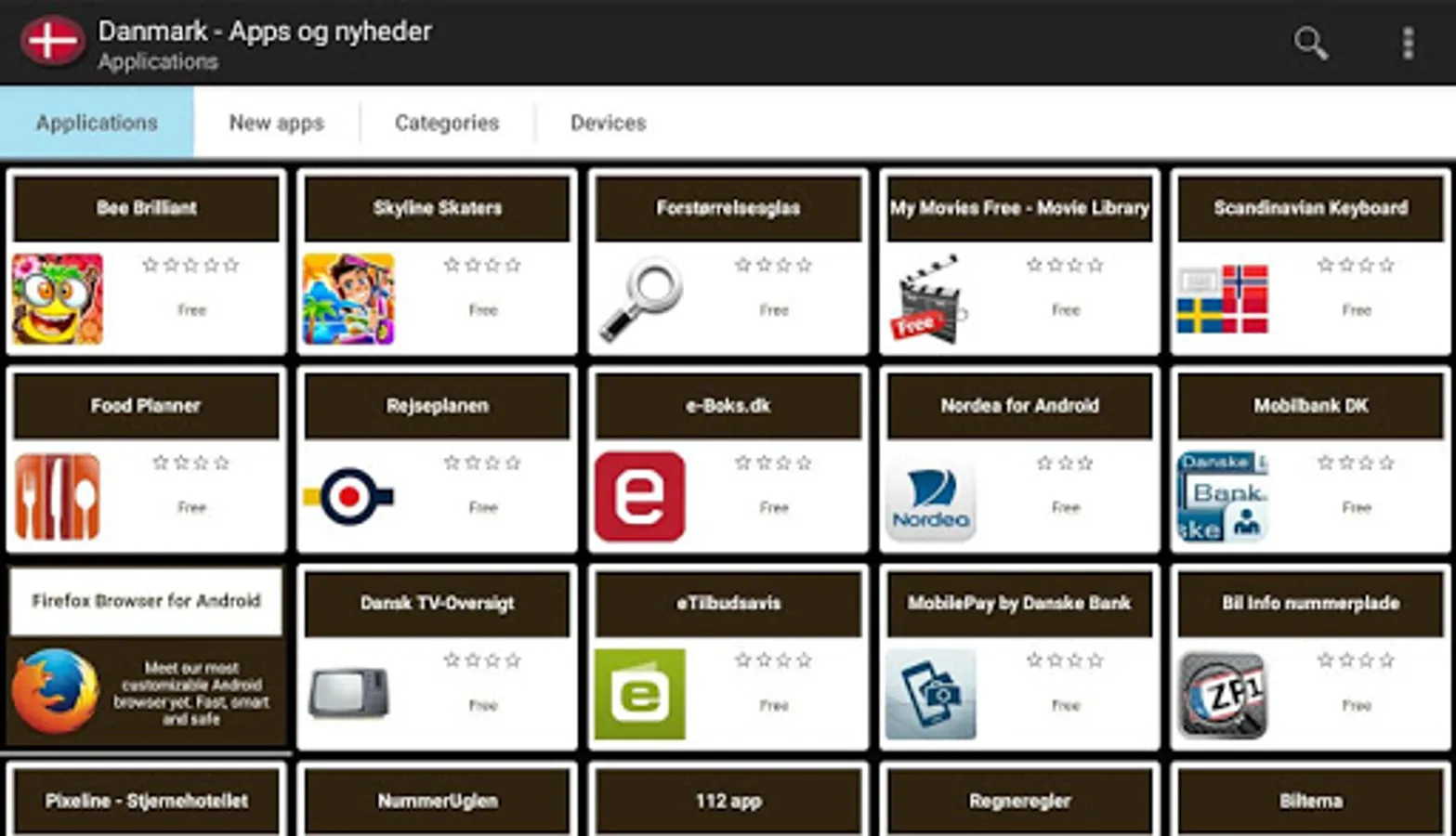
Task: Open My Movies Free - Movie Library title
Action: coord(1019,208)
